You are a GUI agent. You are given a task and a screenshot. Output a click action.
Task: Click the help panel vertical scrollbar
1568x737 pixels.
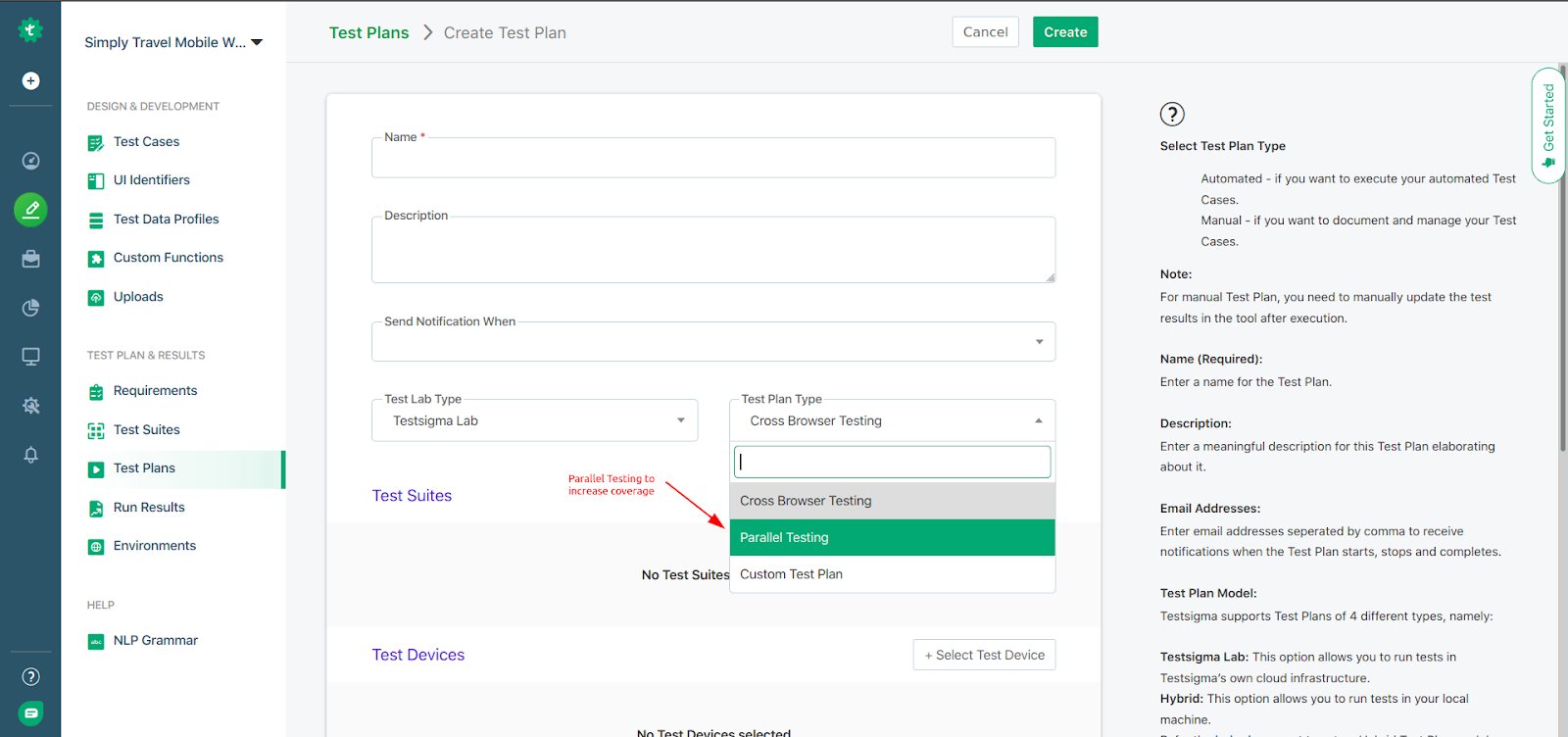pyautogui.click(x=1563, y=260)
